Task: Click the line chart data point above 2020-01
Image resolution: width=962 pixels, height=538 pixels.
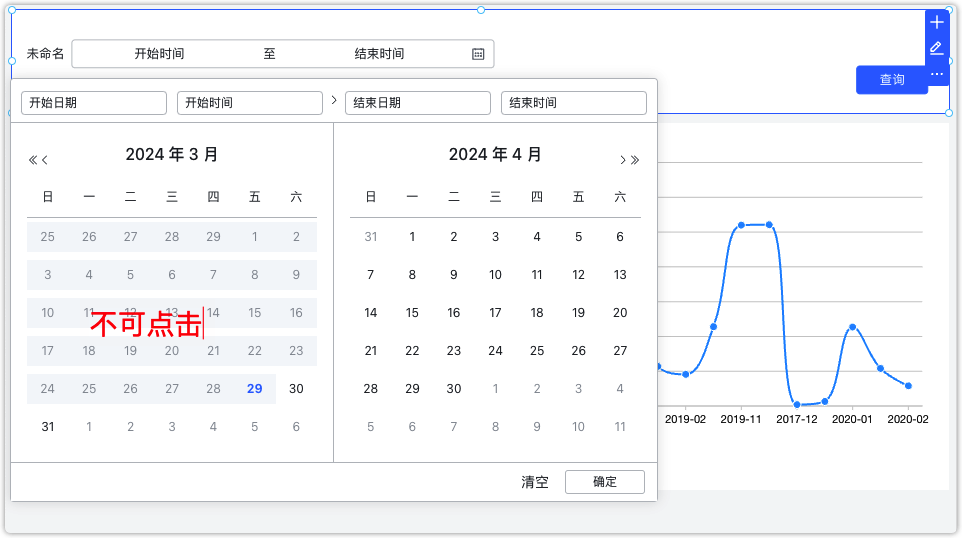Action: point(852,327)
